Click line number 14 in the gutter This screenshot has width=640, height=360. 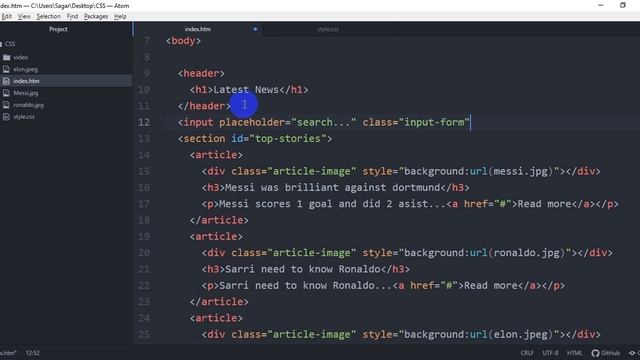[x=144, y=155]
